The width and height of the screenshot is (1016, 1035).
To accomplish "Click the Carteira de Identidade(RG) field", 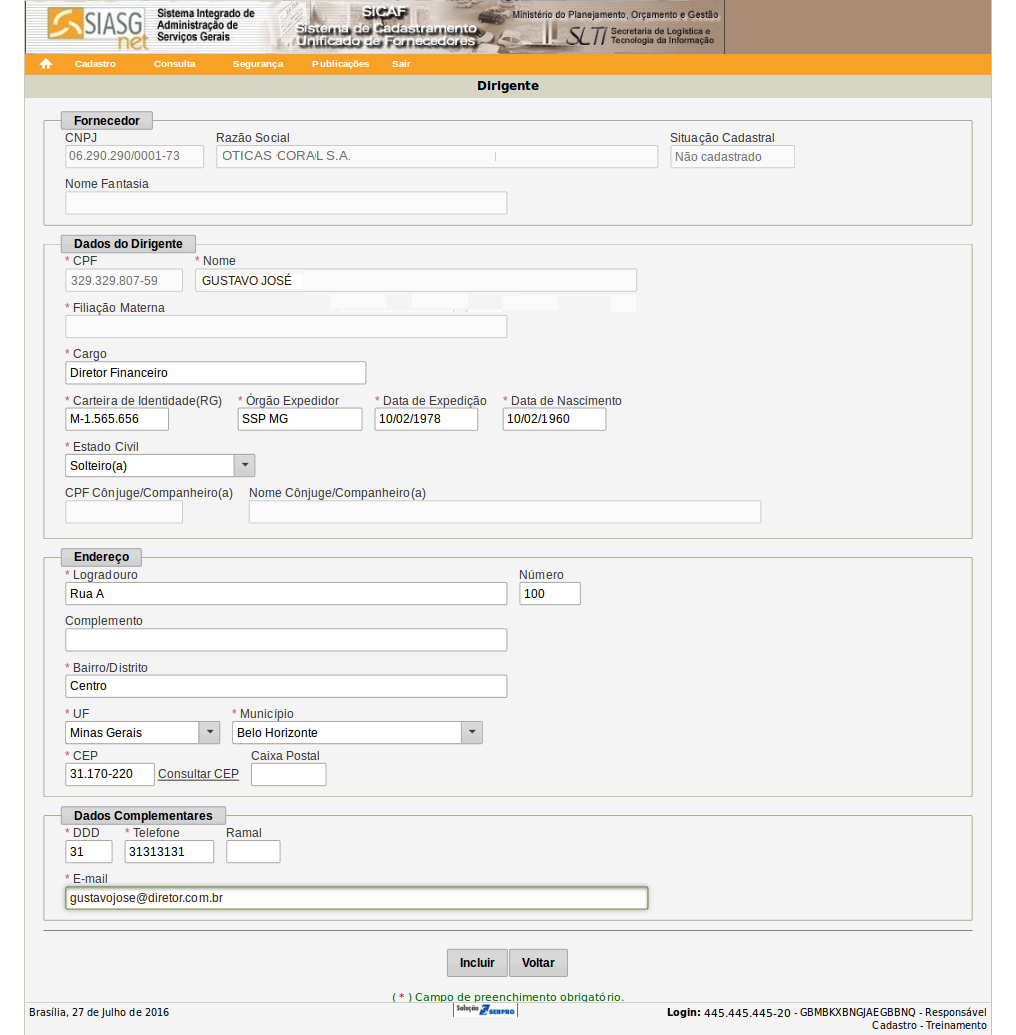I will (x=117, y=419).
